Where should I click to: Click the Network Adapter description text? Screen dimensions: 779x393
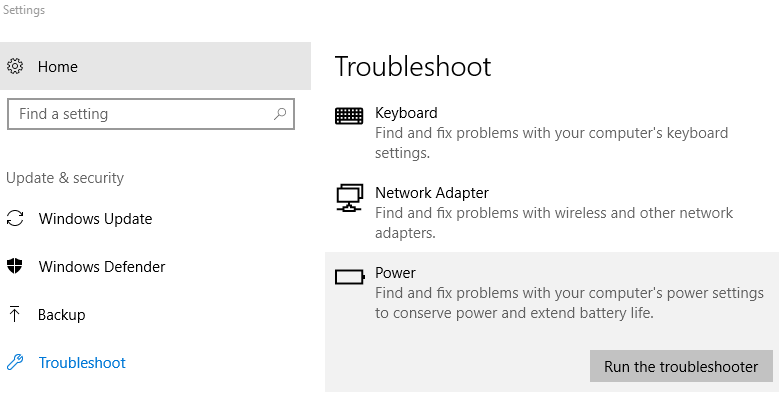point(553,223)
